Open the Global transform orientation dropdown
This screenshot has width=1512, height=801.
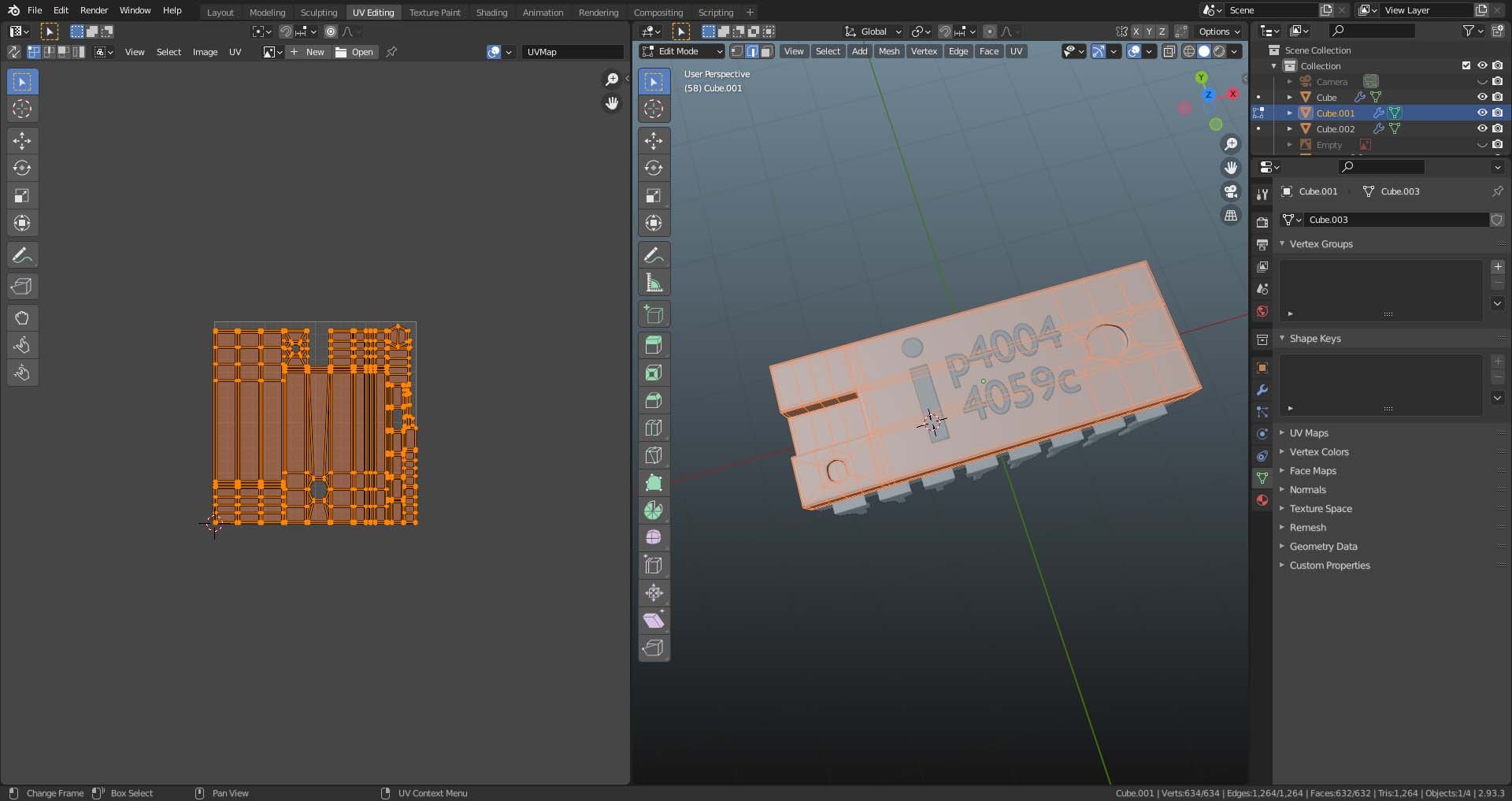coord(873,32)
